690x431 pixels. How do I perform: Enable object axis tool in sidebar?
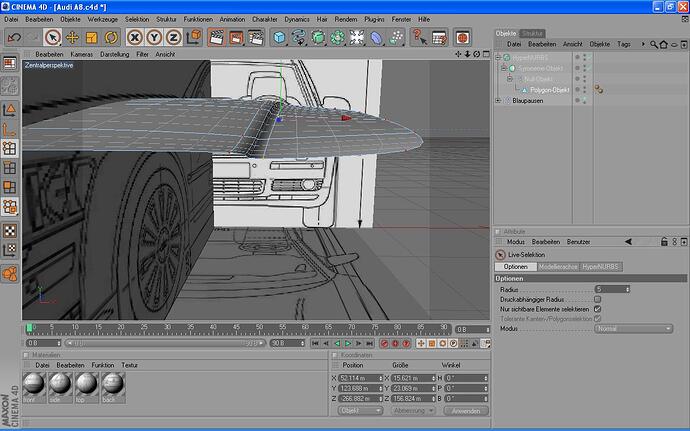pos(10,129)
